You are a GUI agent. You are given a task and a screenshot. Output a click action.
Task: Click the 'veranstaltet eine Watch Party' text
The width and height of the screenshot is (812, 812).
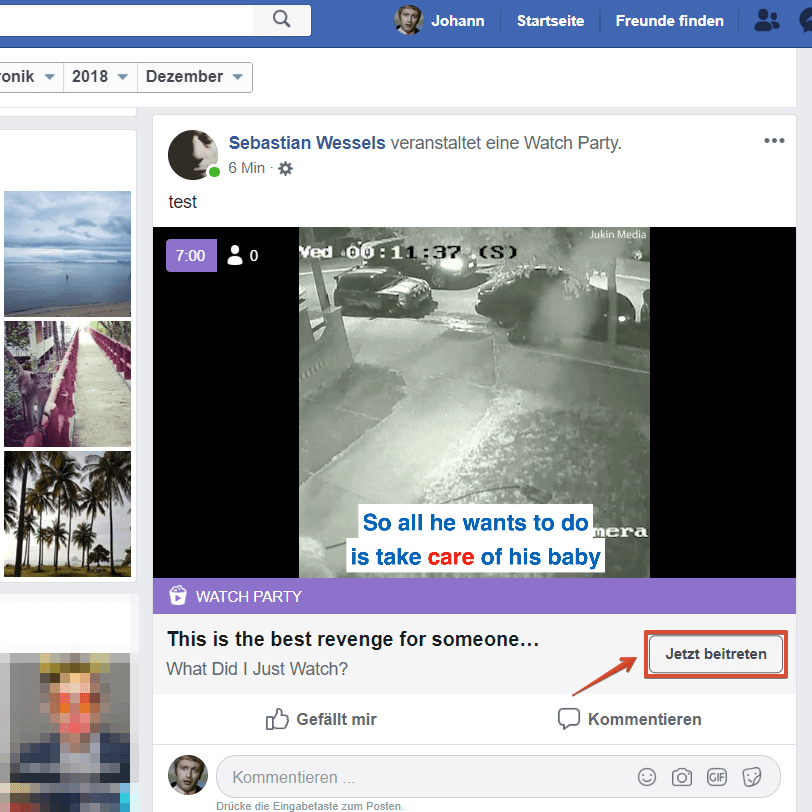505,142
